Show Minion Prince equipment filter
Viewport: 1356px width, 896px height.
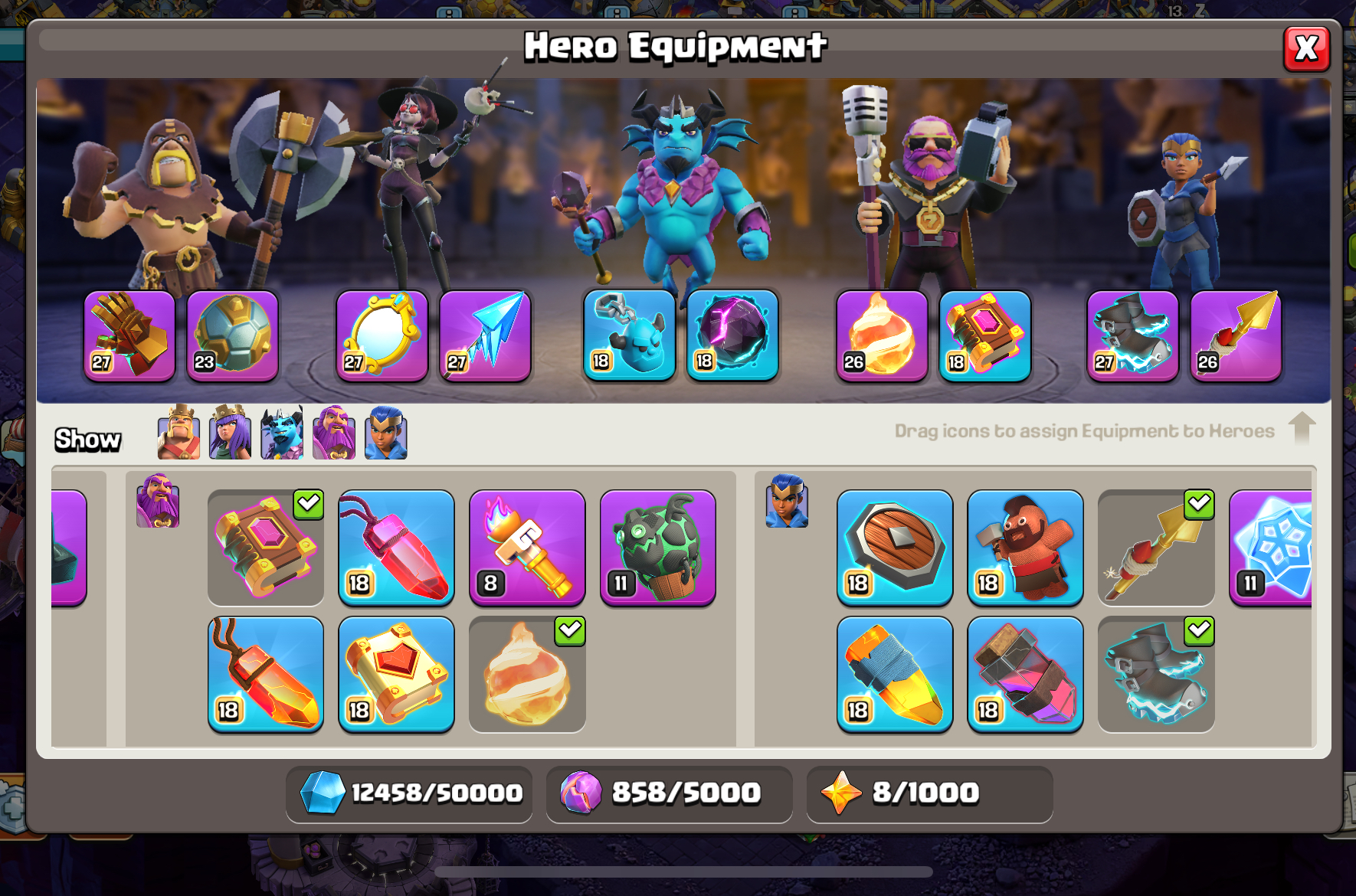[x=282, y=433]
